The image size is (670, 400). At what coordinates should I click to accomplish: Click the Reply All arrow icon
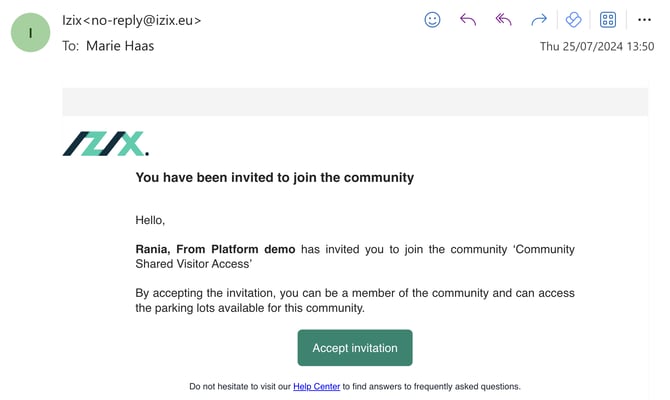point(503,19)
